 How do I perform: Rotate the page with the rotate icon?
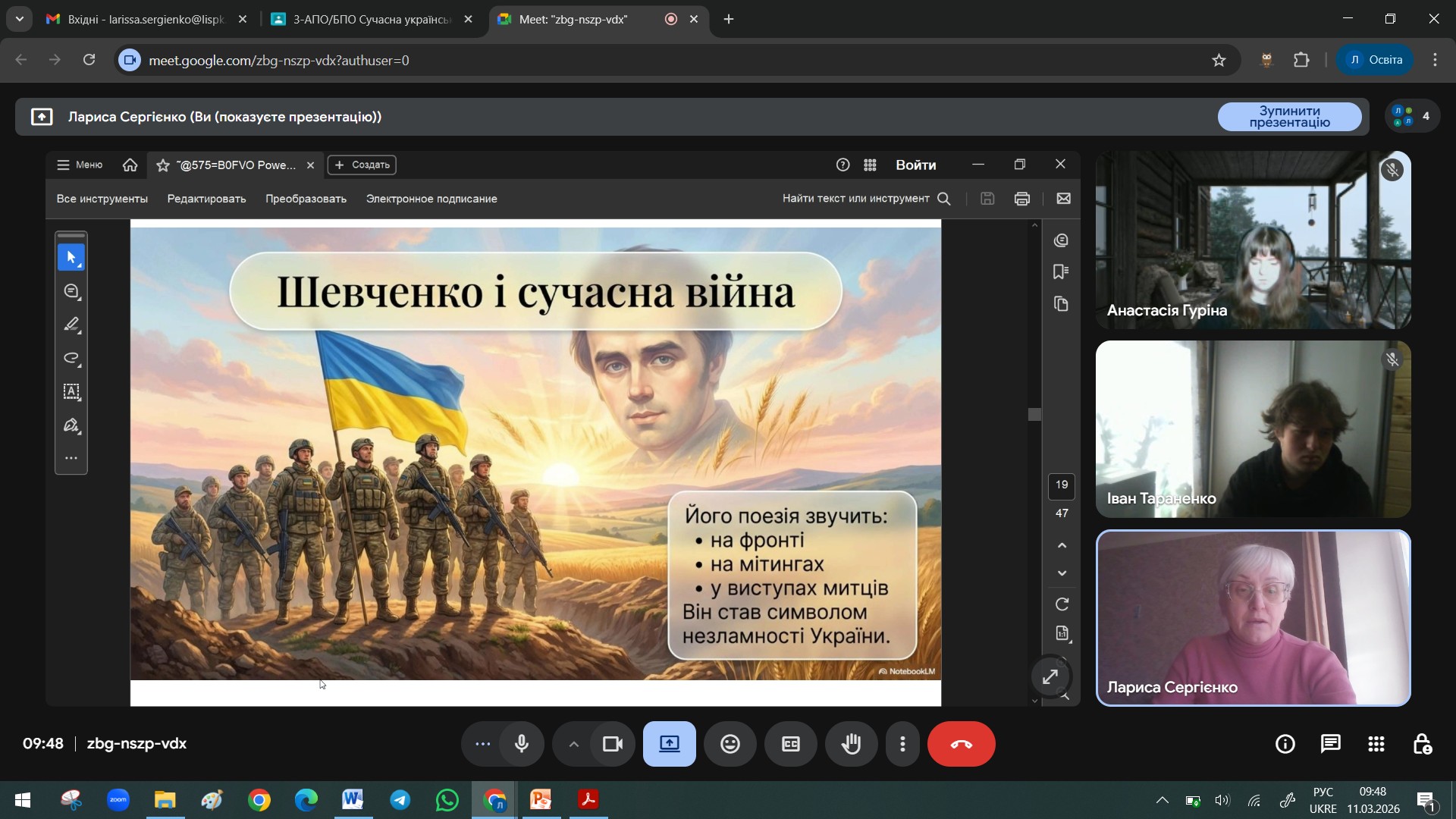(x=1062, y=604)
